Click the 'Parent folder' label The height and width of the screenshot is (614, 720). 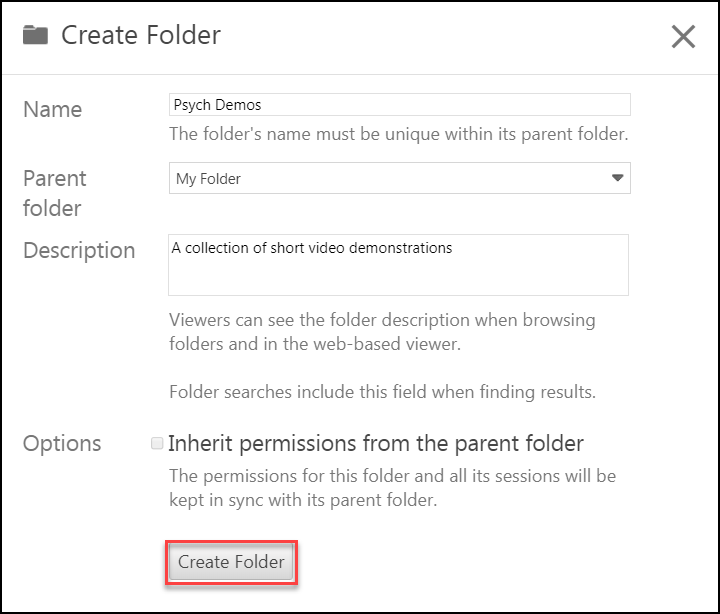(55, 193)
